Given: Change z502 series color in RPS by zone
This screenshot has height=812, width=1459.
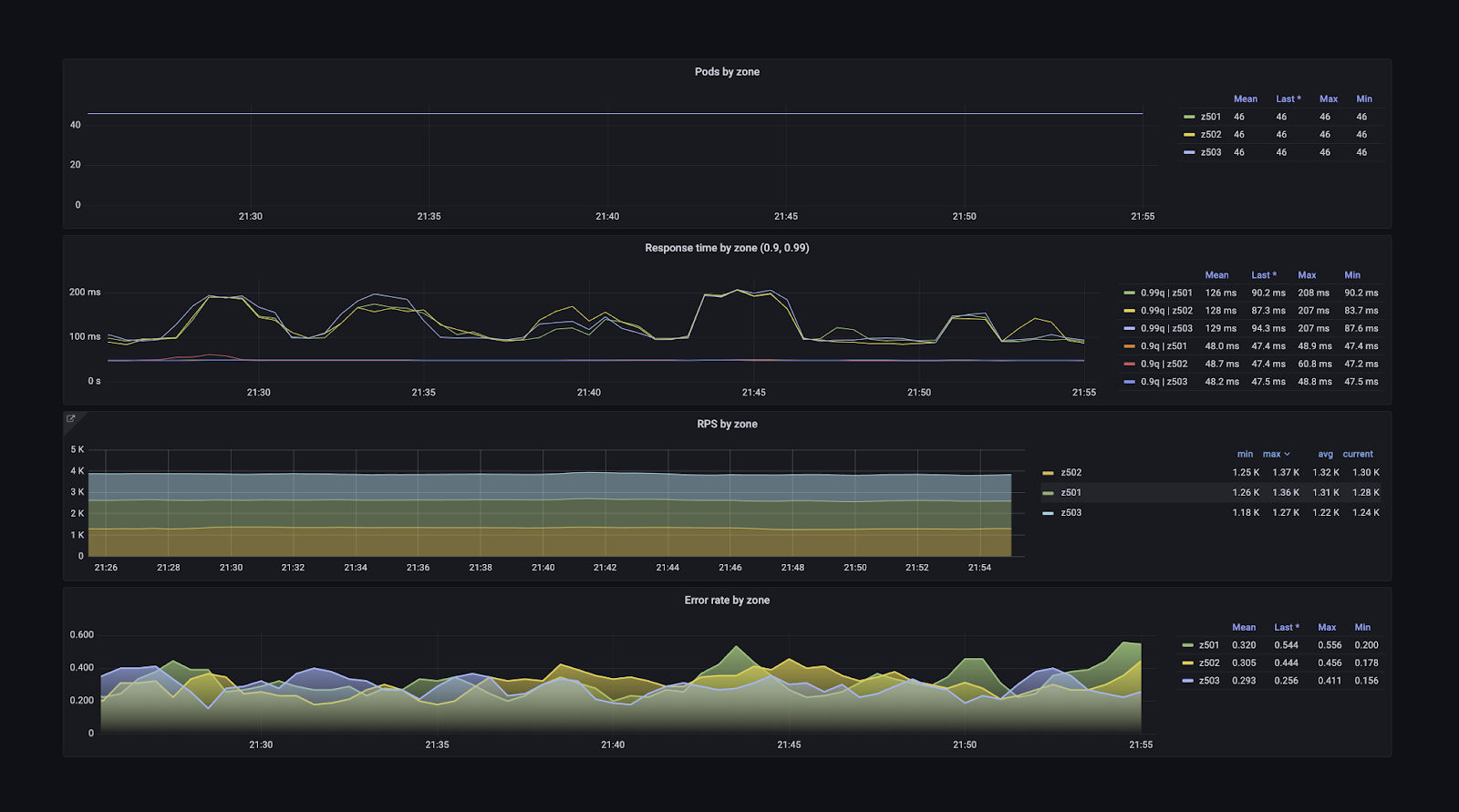Looking at the screenshot, I should [x=1048, y=472].
